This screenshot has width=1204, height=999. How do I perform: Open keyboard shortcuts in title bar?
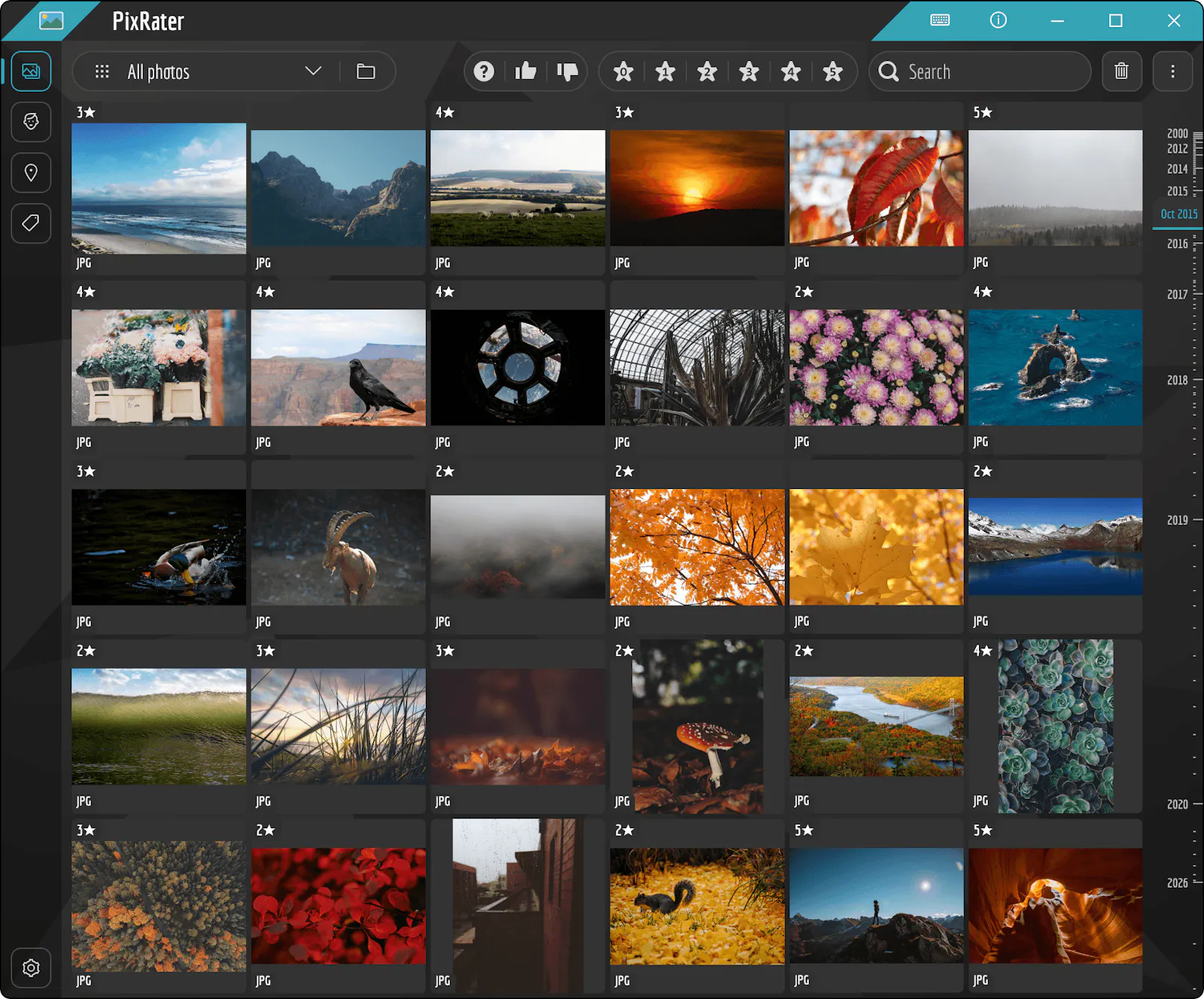[x=940, y=20]
